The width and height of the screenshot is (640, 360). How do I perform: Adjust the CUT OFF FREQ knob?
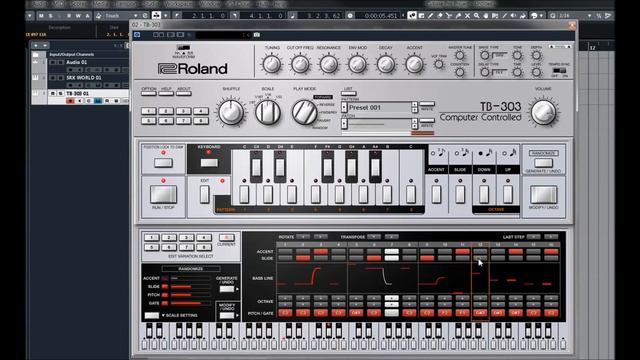click(x=300, y=64)
